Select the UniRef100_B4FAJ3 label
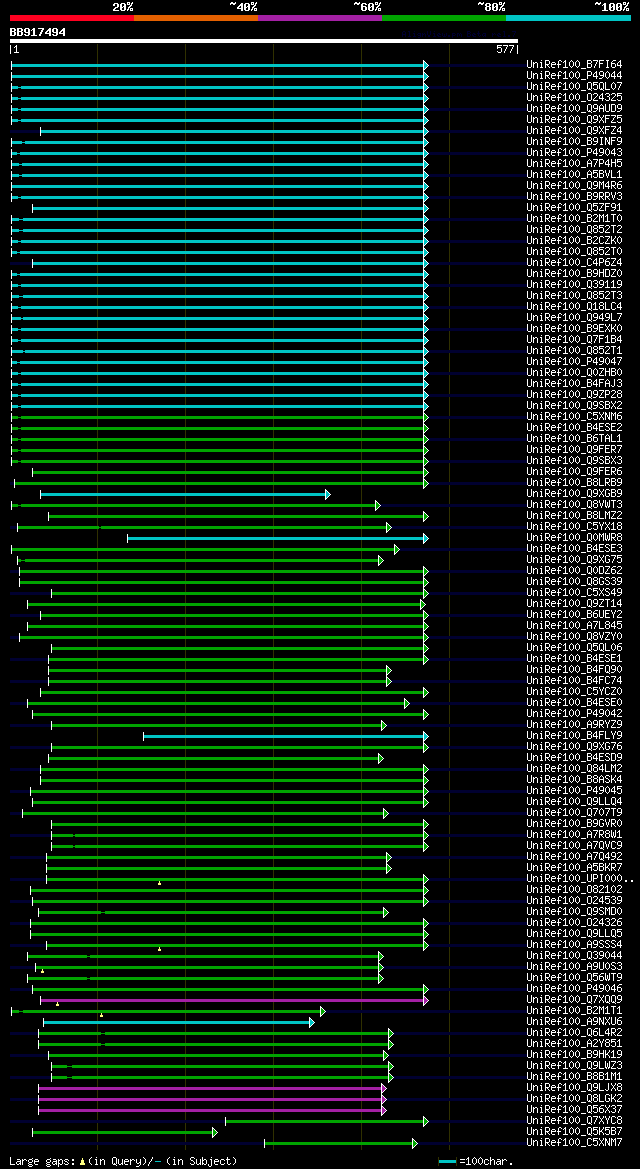The image size is (640, 1169). pos(574,383)
